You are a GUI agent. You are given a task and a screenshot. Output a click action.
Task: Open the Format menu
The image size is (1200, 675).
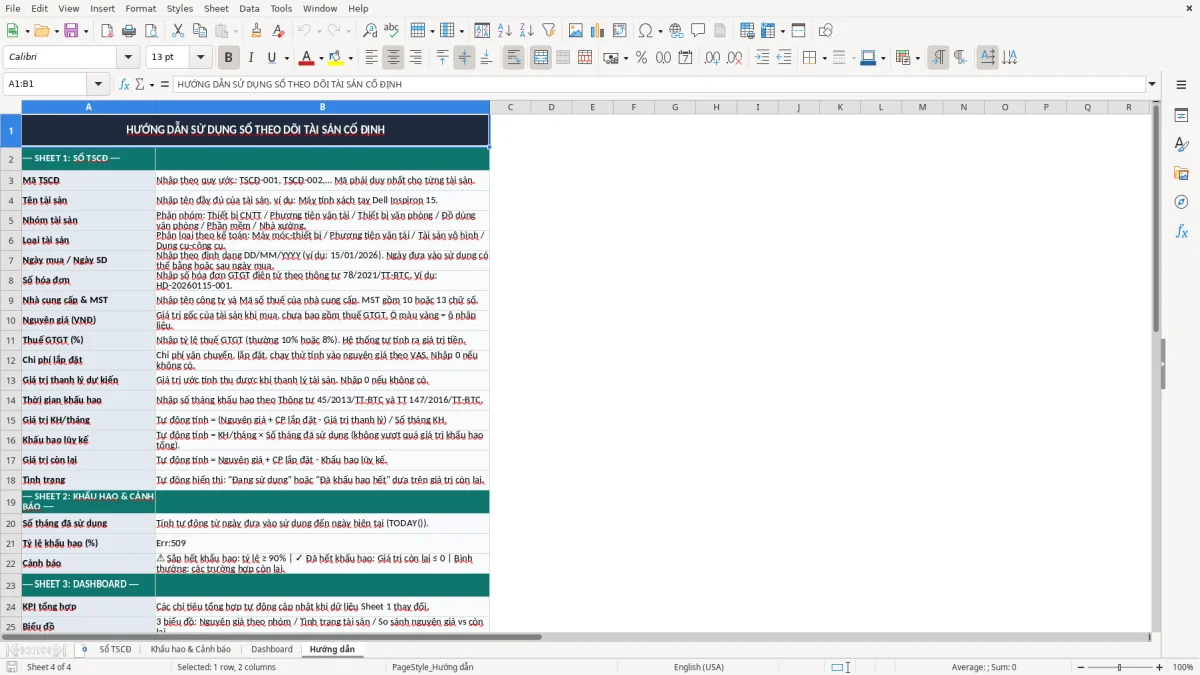(140, 8)
